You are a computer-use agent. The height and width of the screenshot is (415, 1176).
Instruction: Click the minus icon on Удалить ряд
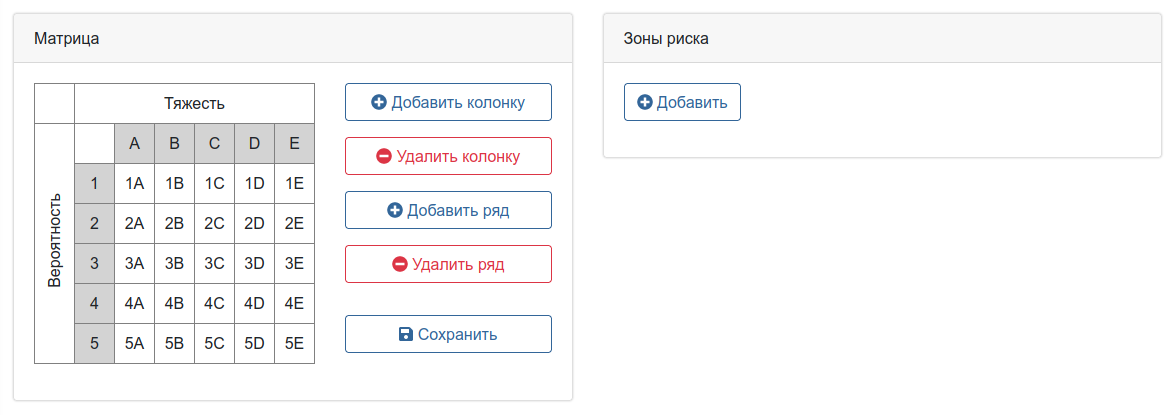(400, 264)
